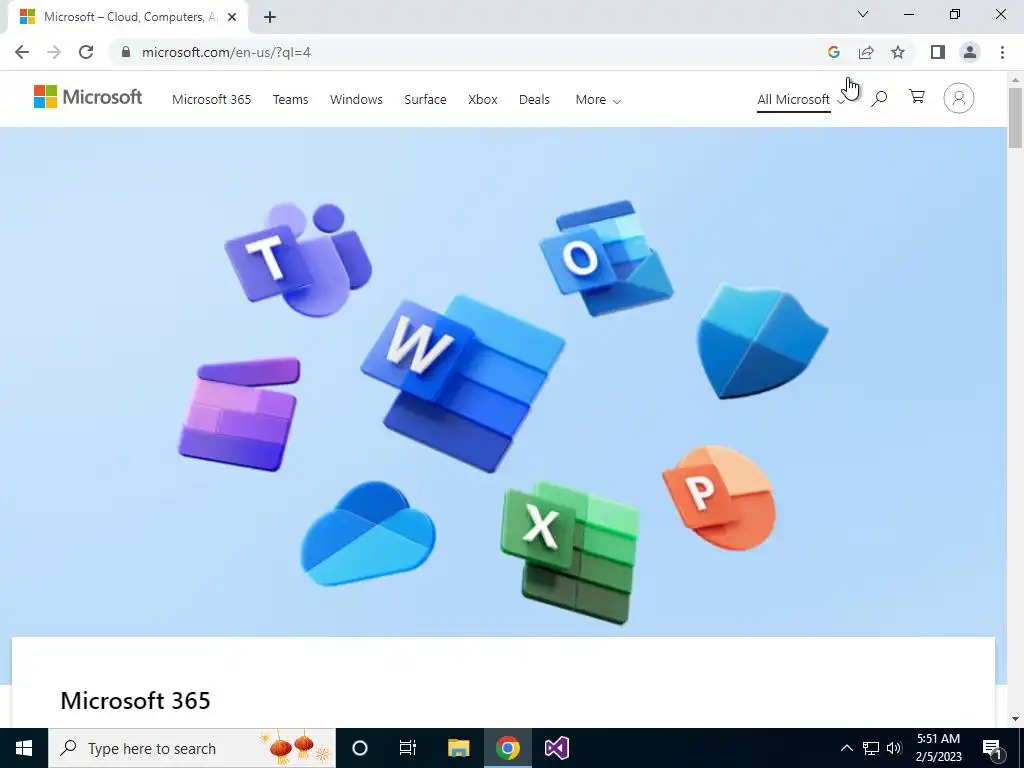
Task: Click Chrome icon on the taskbar
Action: [507, 748]
